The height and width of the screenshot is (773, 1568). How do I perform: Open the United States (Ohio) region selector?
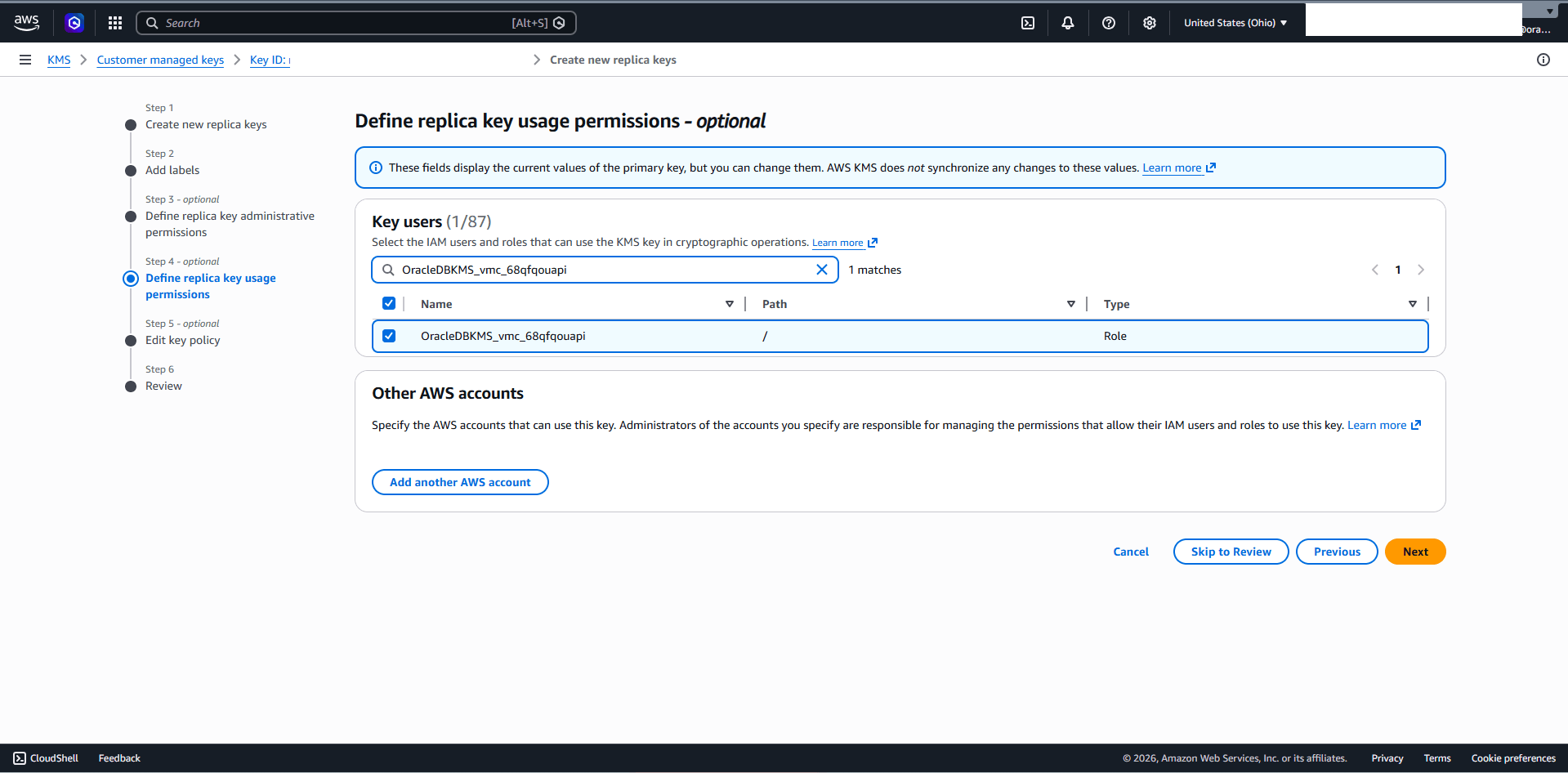coord(1235,22)
